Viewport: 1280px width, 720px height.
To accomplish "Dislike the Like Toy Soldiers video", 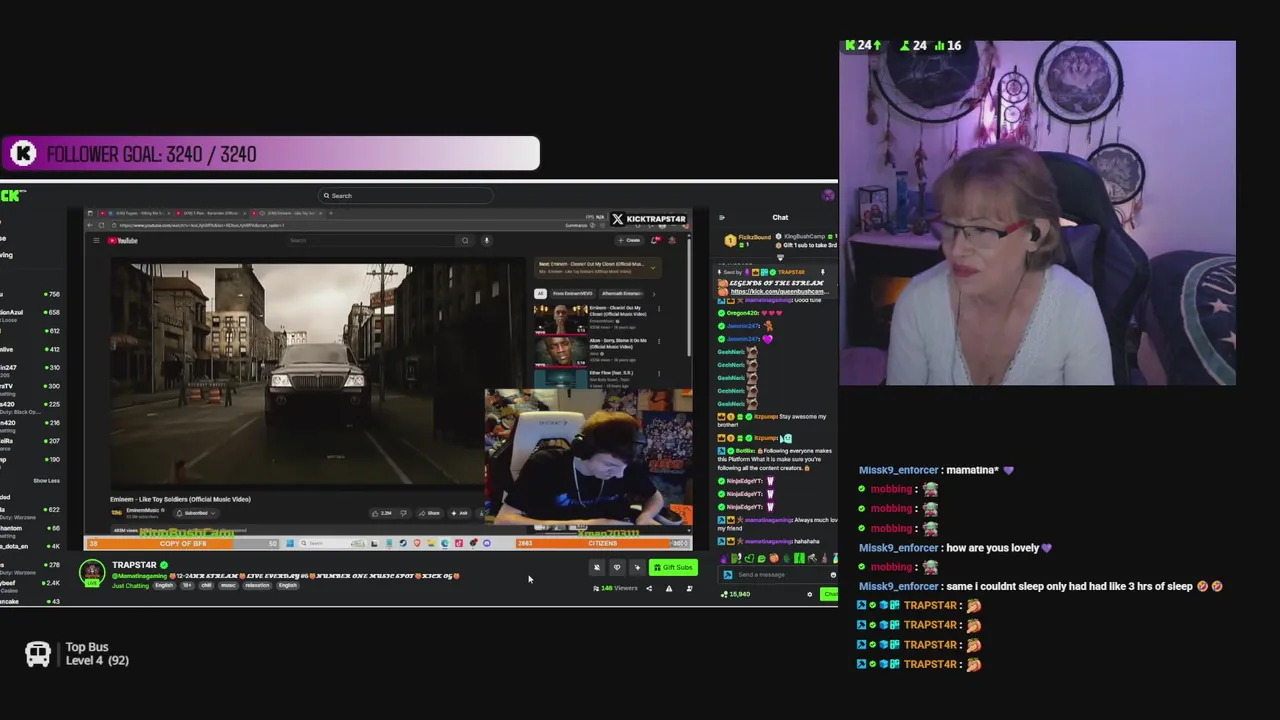I will tap(404, 513).
